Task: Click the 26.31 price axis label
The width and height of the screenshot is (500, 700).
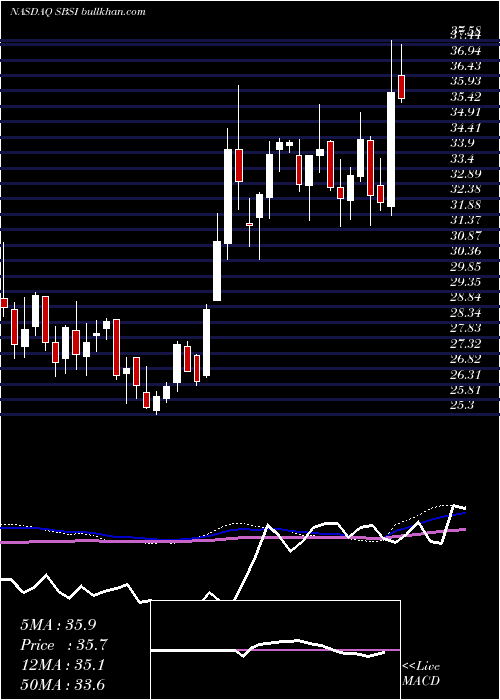Action: pos(465,374)
